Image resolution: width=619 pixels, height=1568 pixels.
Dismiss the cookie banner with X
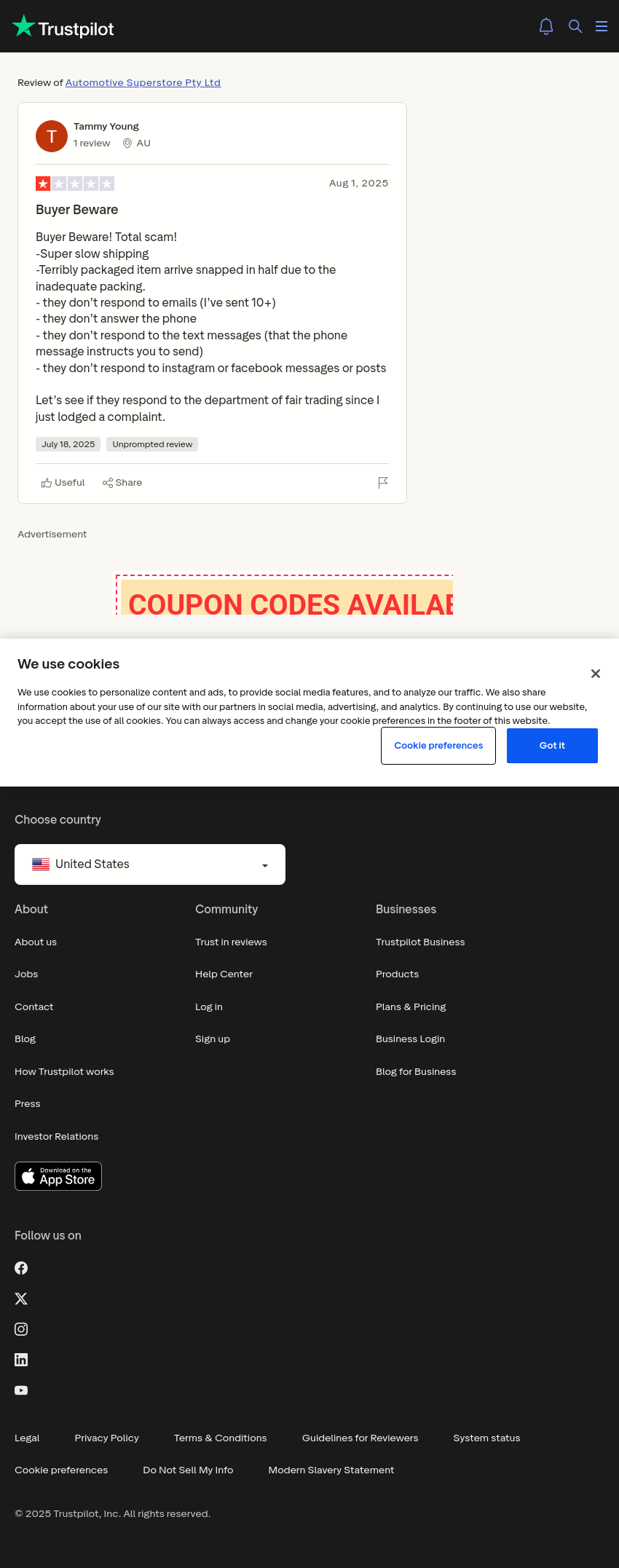click(x=596, y=674)
